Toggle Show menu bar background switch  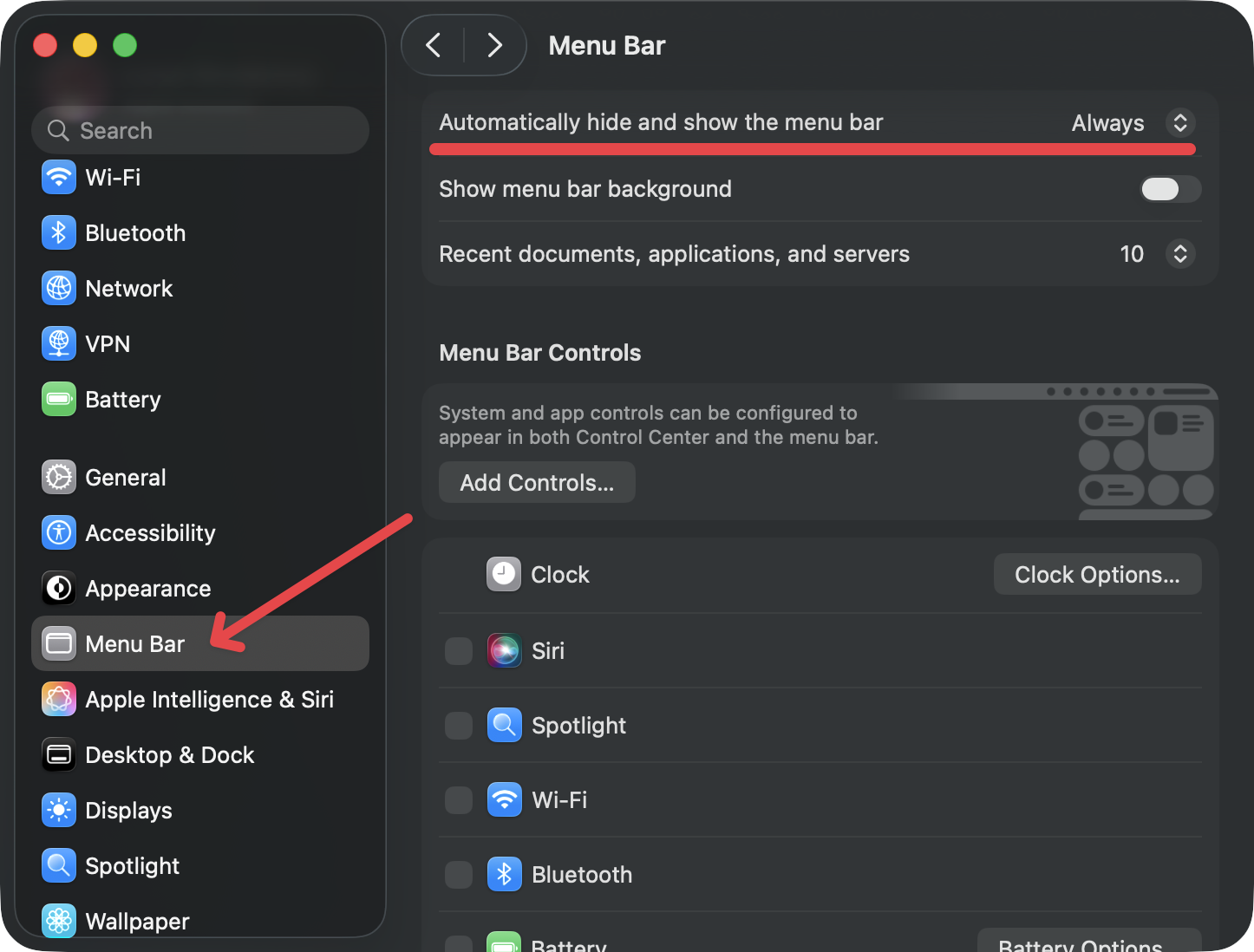point(1170,189)
